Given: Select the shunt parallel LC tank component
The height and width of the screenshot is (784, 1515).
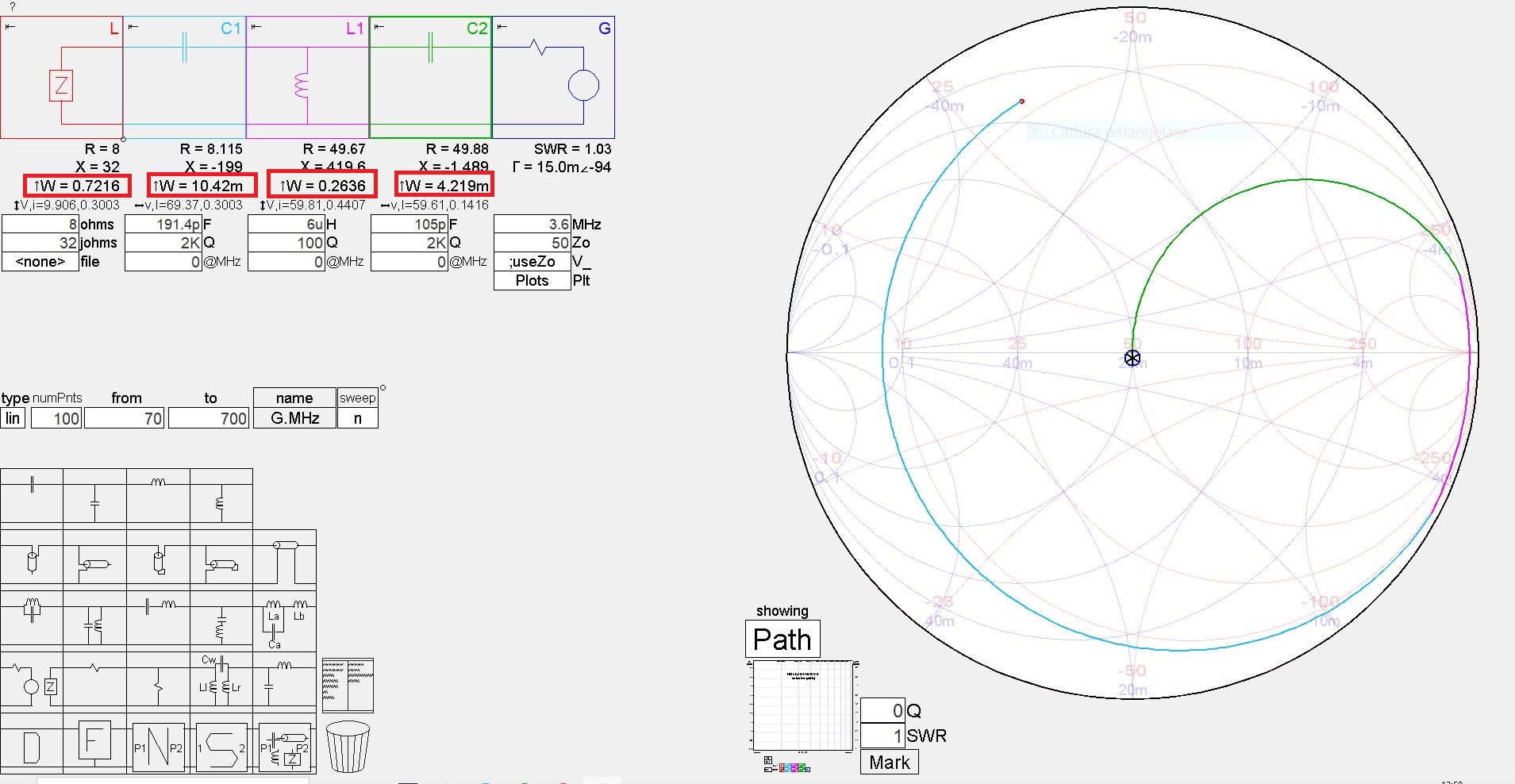Looking at the screenshot, I should coord(95,617).
